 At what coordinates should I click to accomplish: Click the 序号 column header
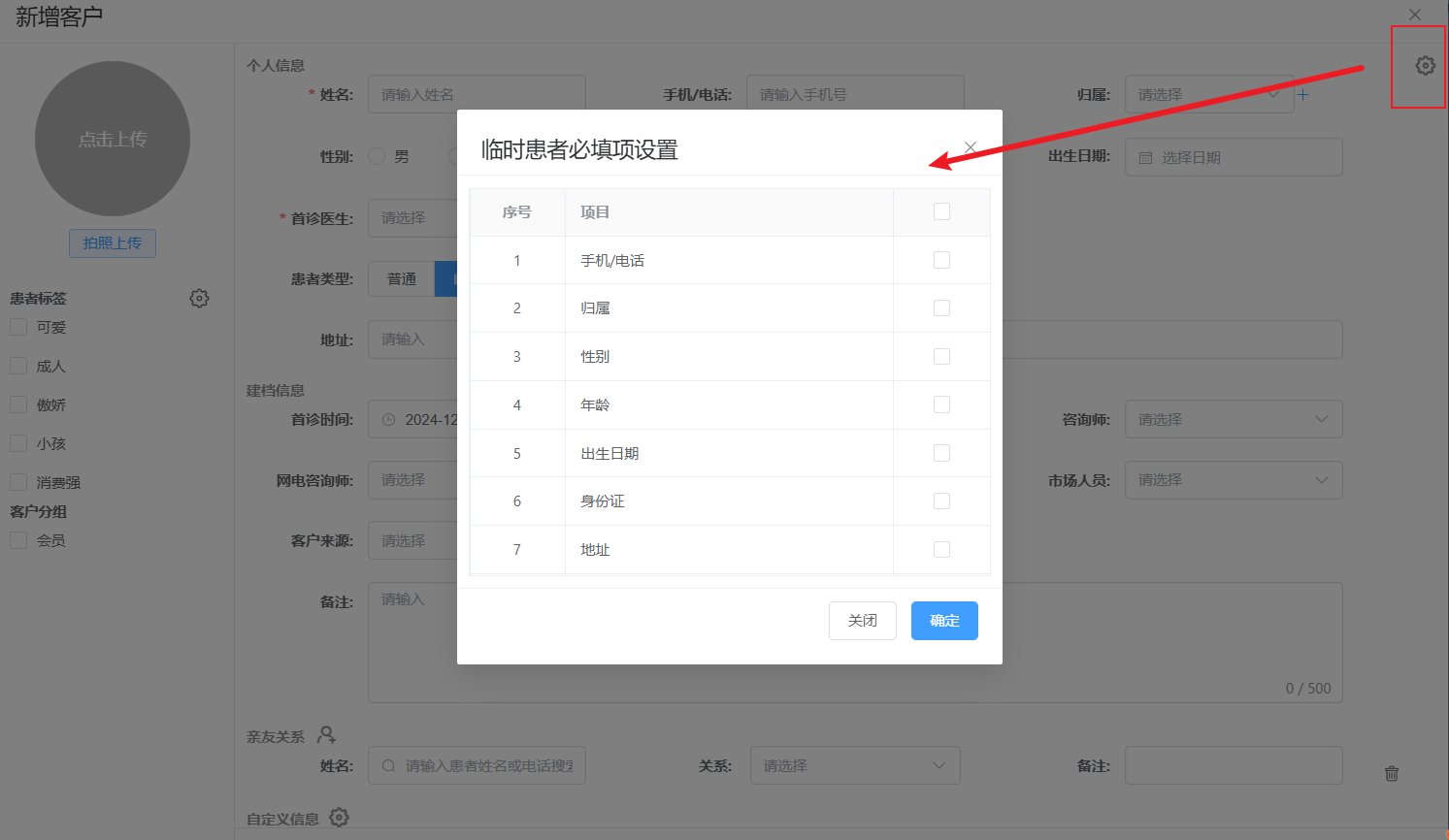pos(517,212)
